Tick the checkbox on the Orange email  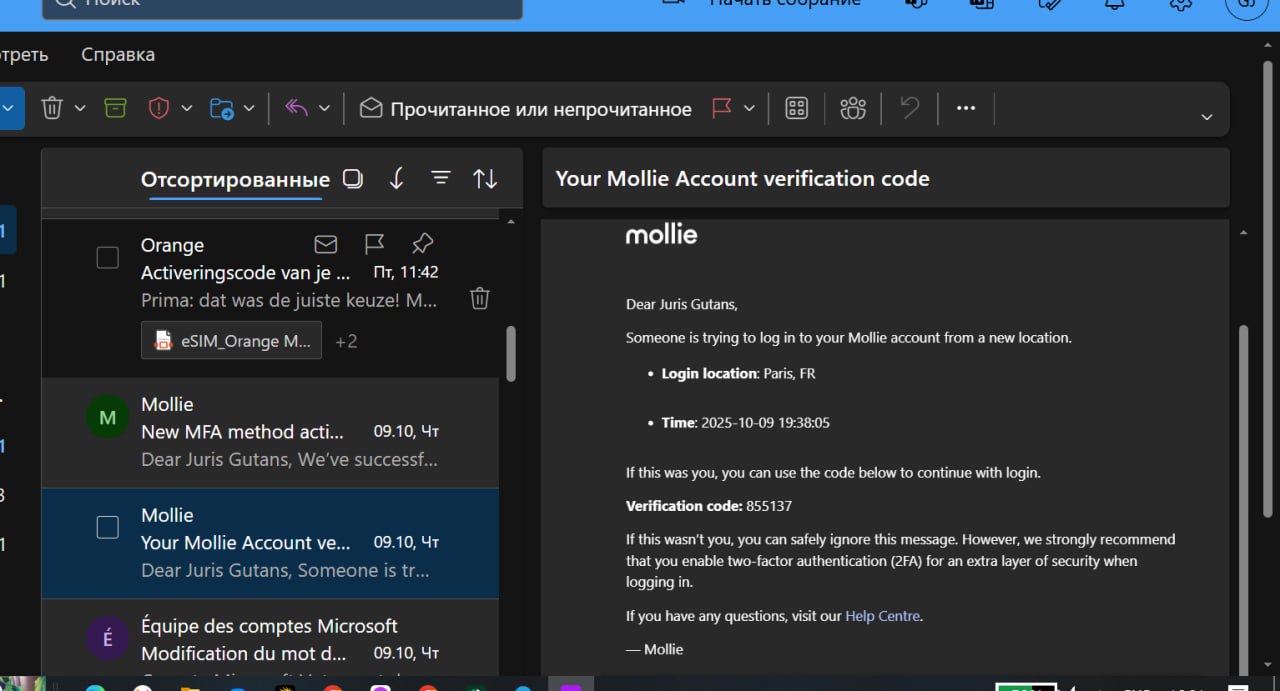coord(107,258)
